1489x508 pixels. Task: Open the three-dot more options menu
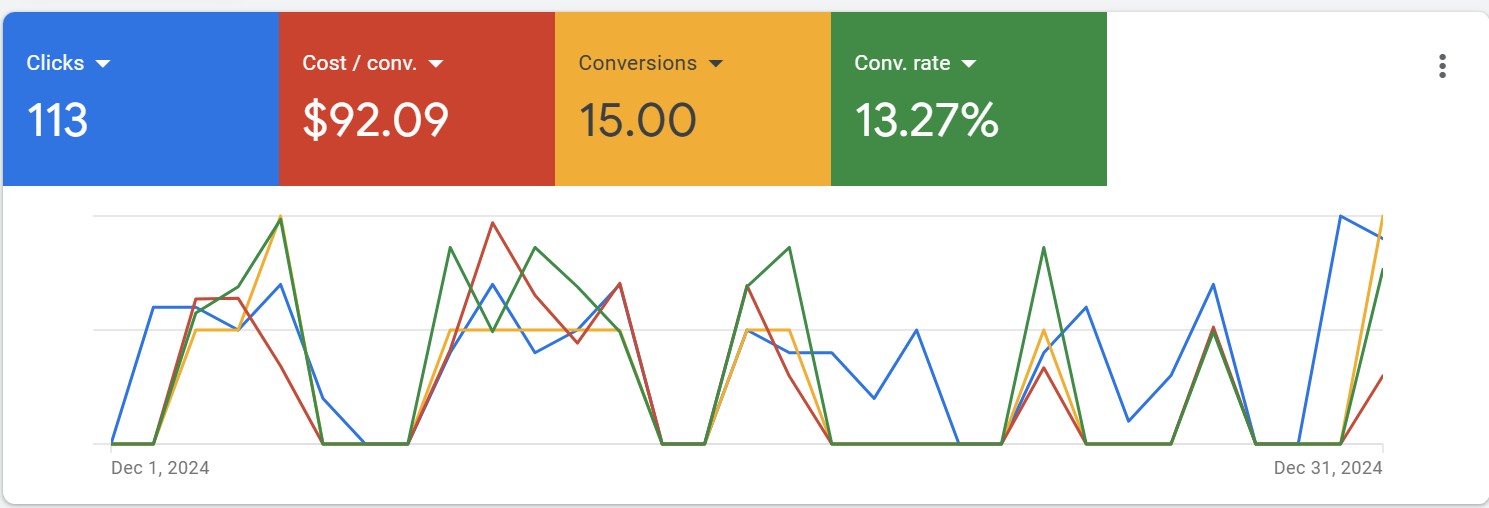[x=1442, y=66]
